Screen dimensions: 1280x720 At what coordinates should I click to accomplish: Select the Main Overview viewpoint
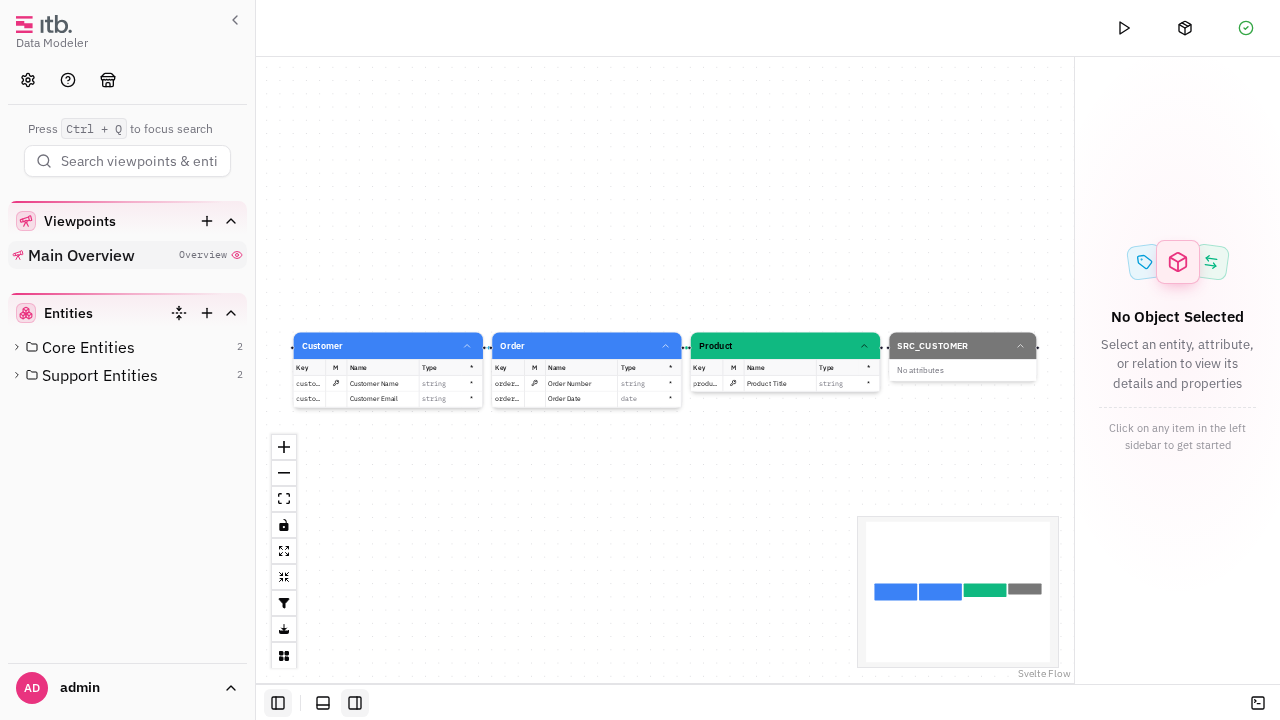127,255
